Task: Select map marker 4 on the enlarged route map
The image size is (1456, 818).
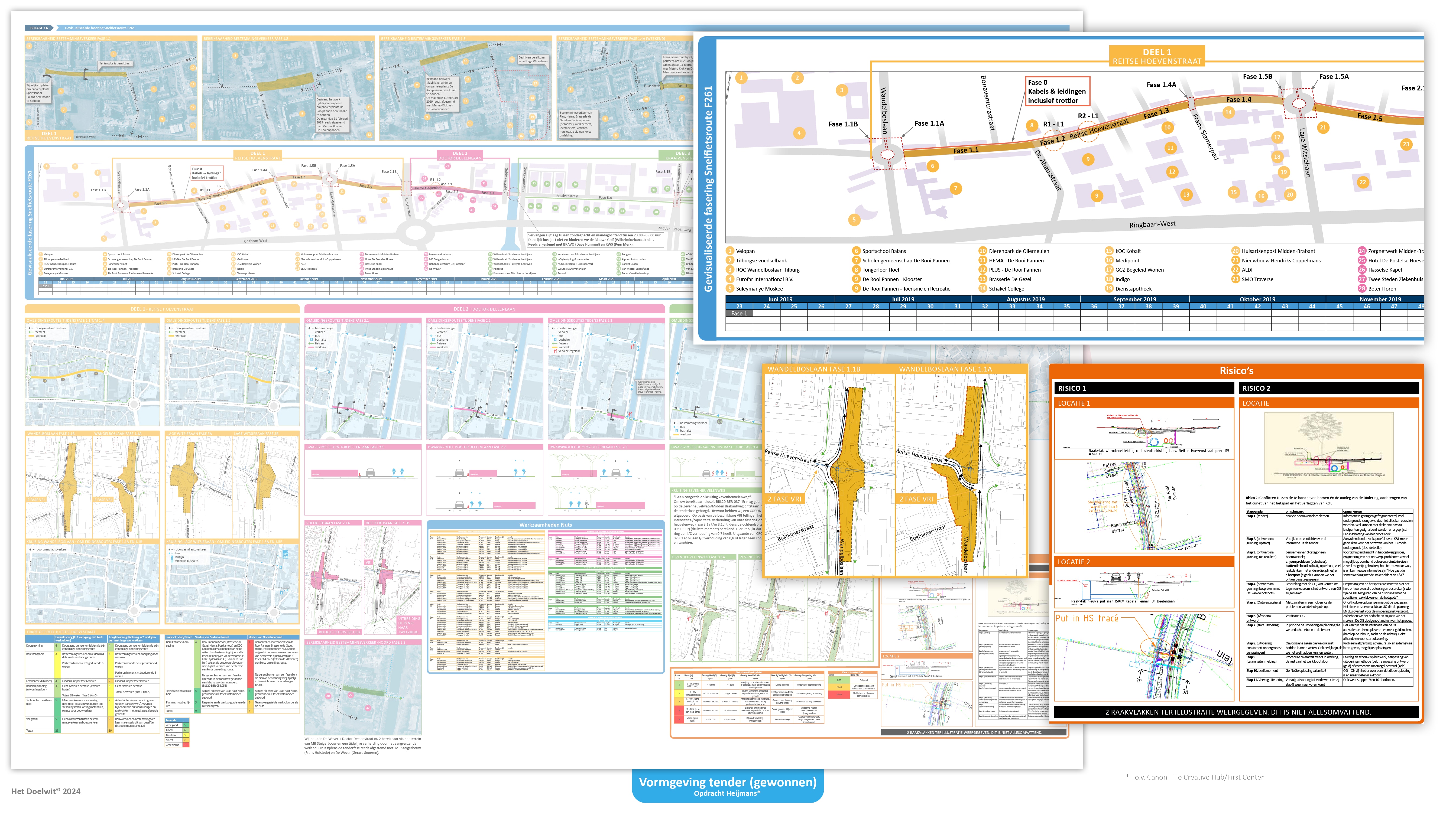Action: (x=799, y=133)
